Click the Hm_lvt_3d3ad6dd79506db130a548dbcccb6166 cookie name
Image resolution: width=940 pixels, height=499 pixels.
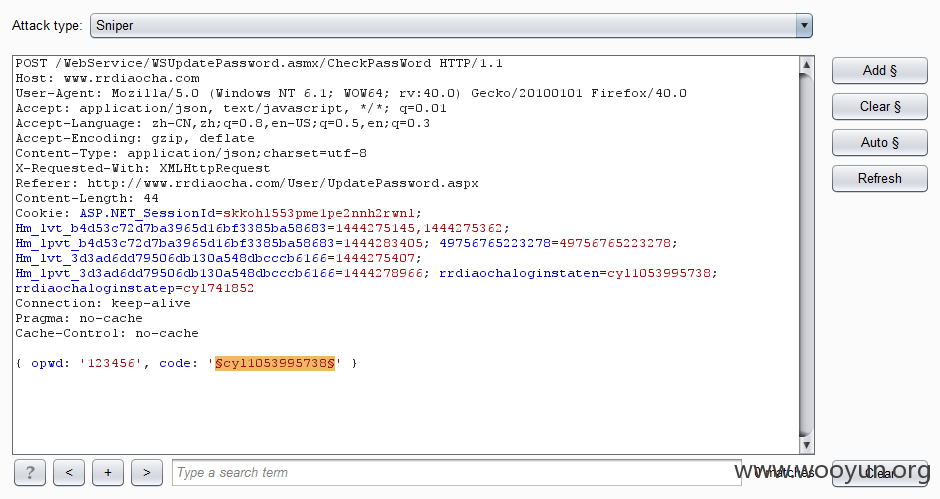pyautogui.click(x=171, y=258)
